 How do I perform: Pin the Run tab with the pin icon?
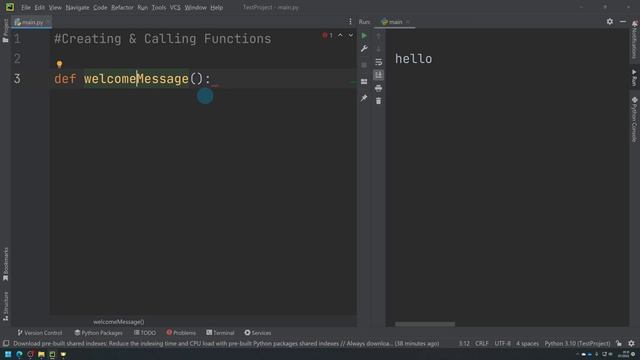point(364,98)
